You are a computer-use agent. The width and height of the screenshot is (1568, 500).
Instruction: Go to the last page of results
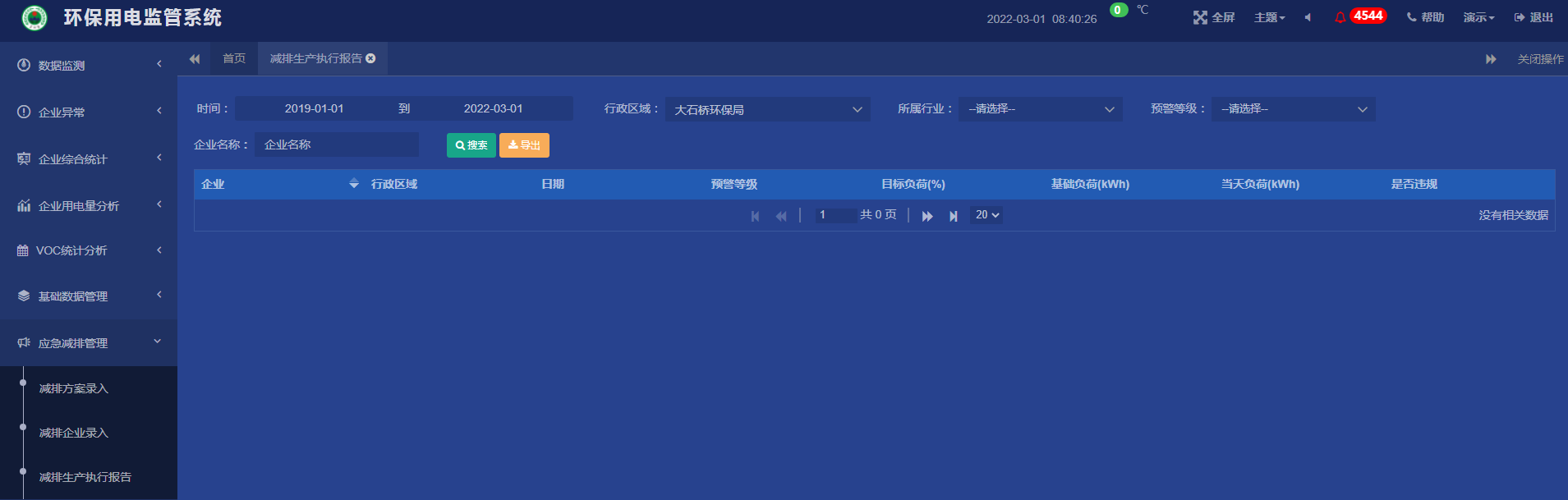coord(953,216)
